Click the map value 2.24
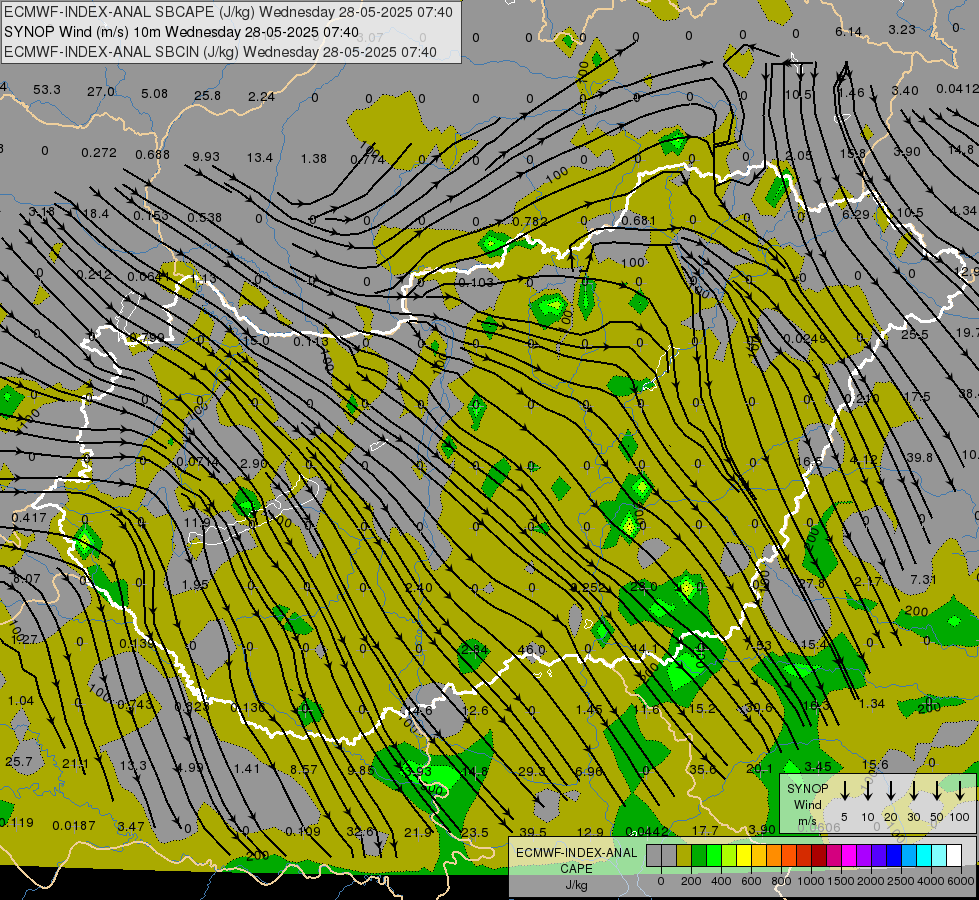 point(261,96)
